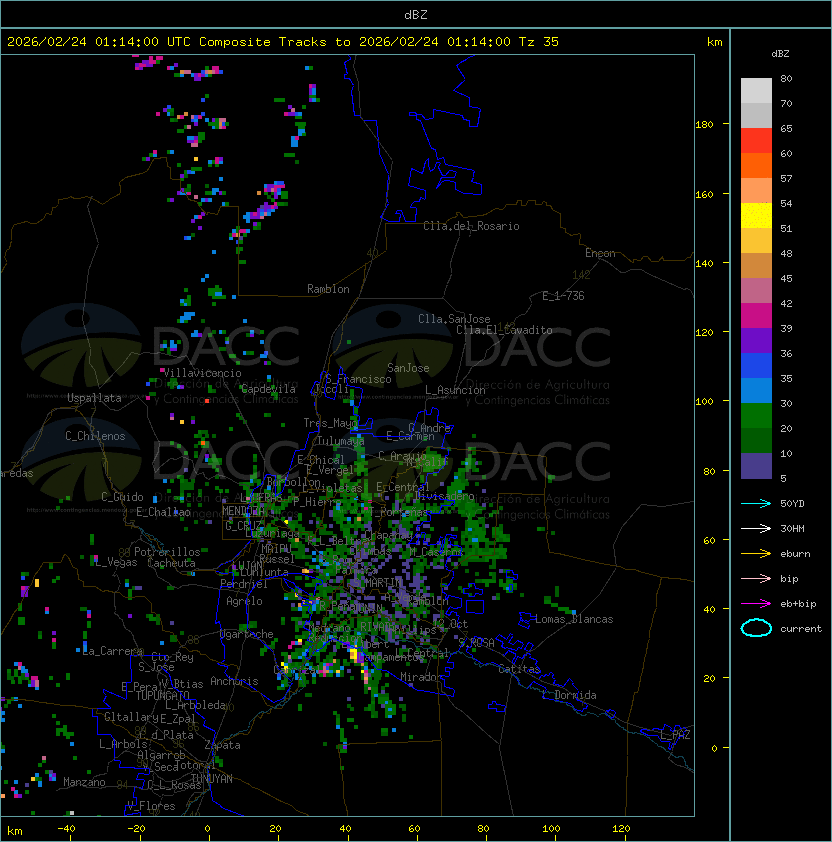Click the 'L_Asuncion' map label

[455, 390]
